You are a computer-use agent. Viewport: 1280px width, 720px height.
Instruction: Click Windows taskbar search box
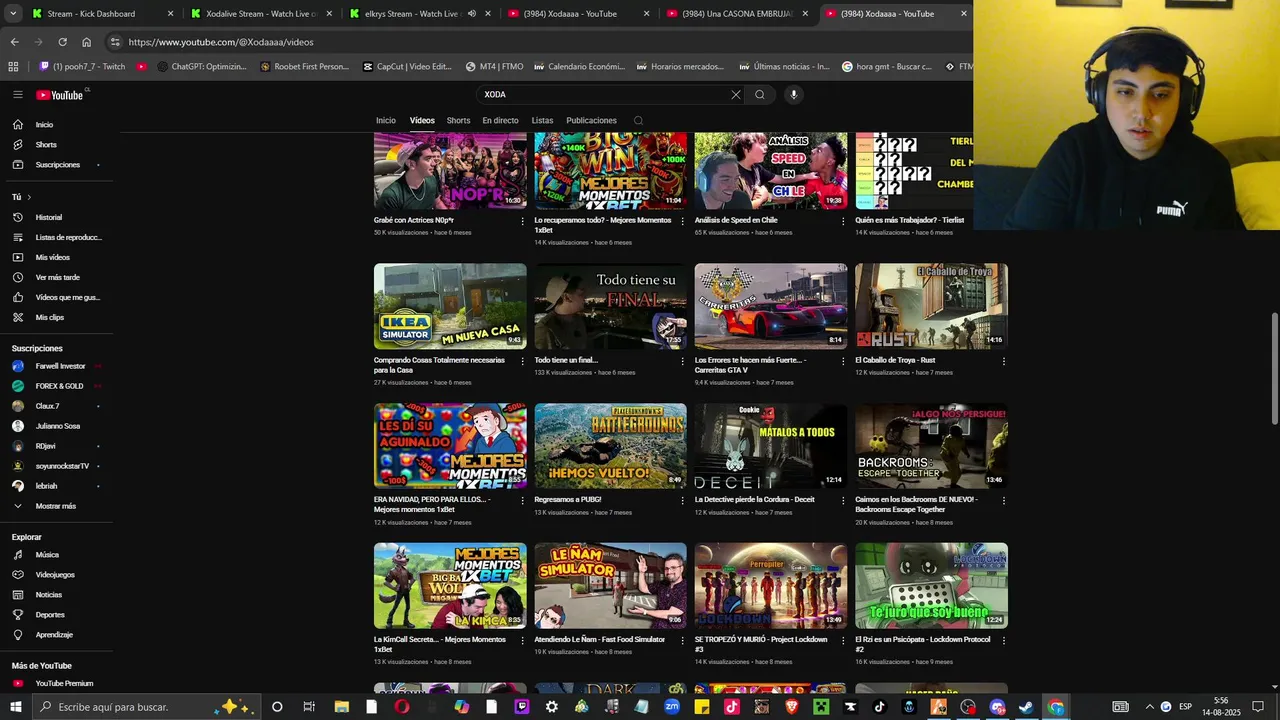coord(147,707)
